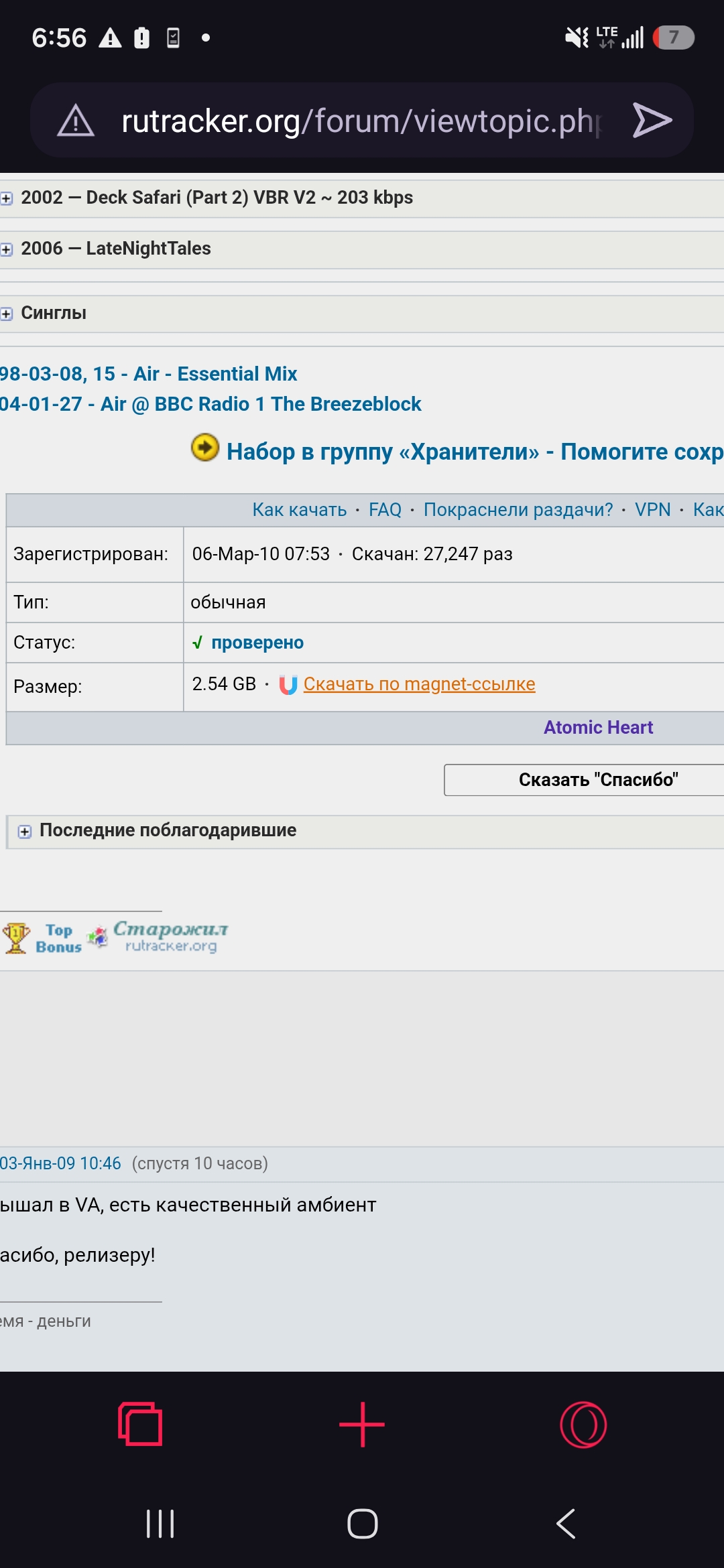
Task: Open Набор в группу «Хранители» link
Action: [475, 452]
